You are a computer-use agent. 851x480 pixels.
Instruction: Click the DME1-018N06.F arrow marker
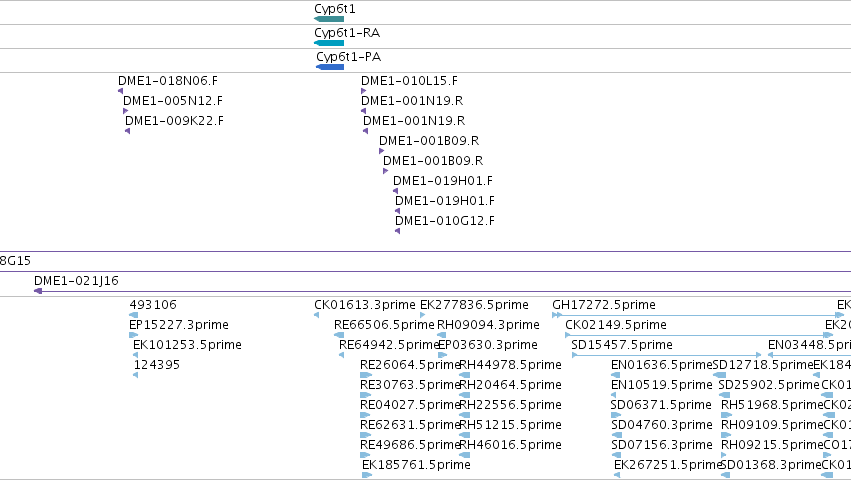[120, 91]
